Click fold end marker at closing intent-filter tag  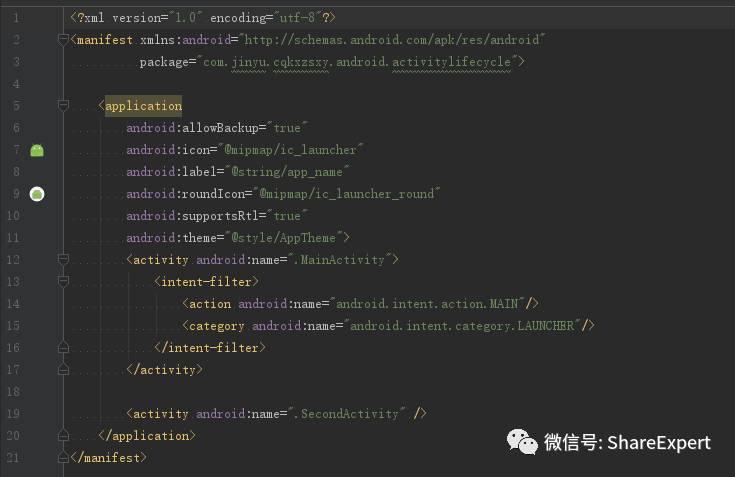pos(63,348)
